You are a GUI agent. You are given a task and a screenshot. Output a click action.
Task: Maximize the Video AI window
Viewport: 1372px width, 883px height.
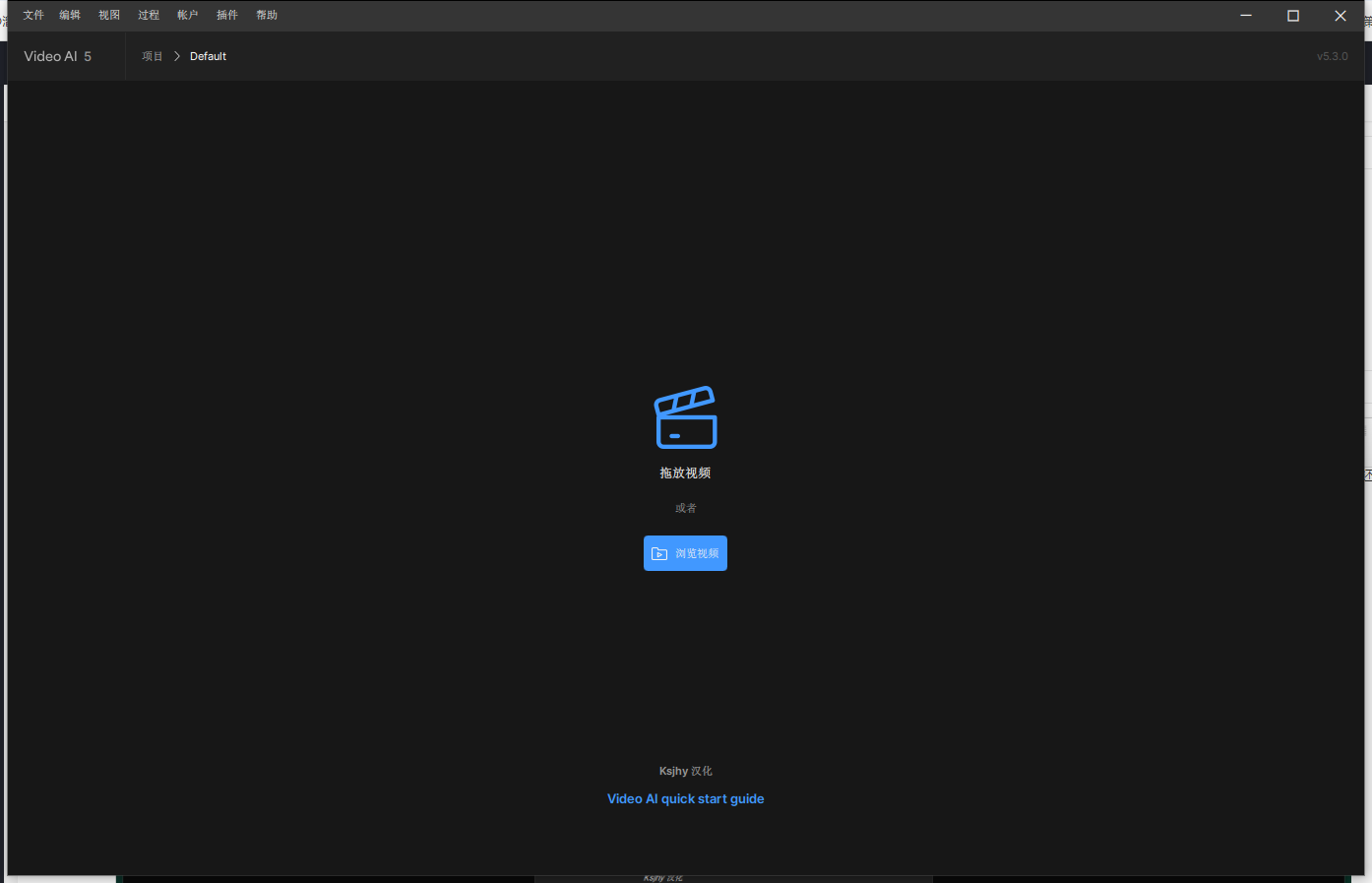point(1293,16)
